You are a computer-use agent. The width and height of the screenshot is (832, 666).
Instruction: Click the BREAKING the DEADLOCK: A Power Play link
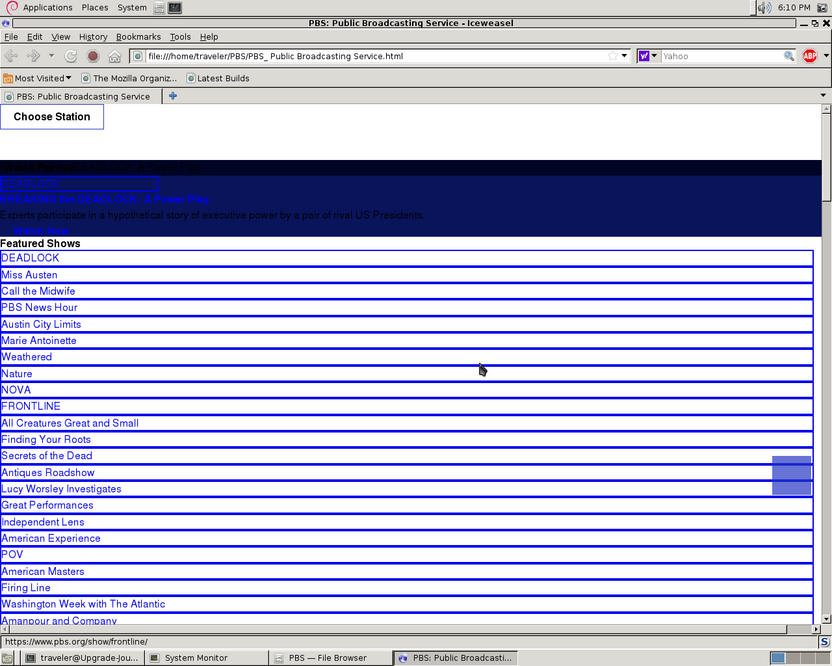[105, 200]
